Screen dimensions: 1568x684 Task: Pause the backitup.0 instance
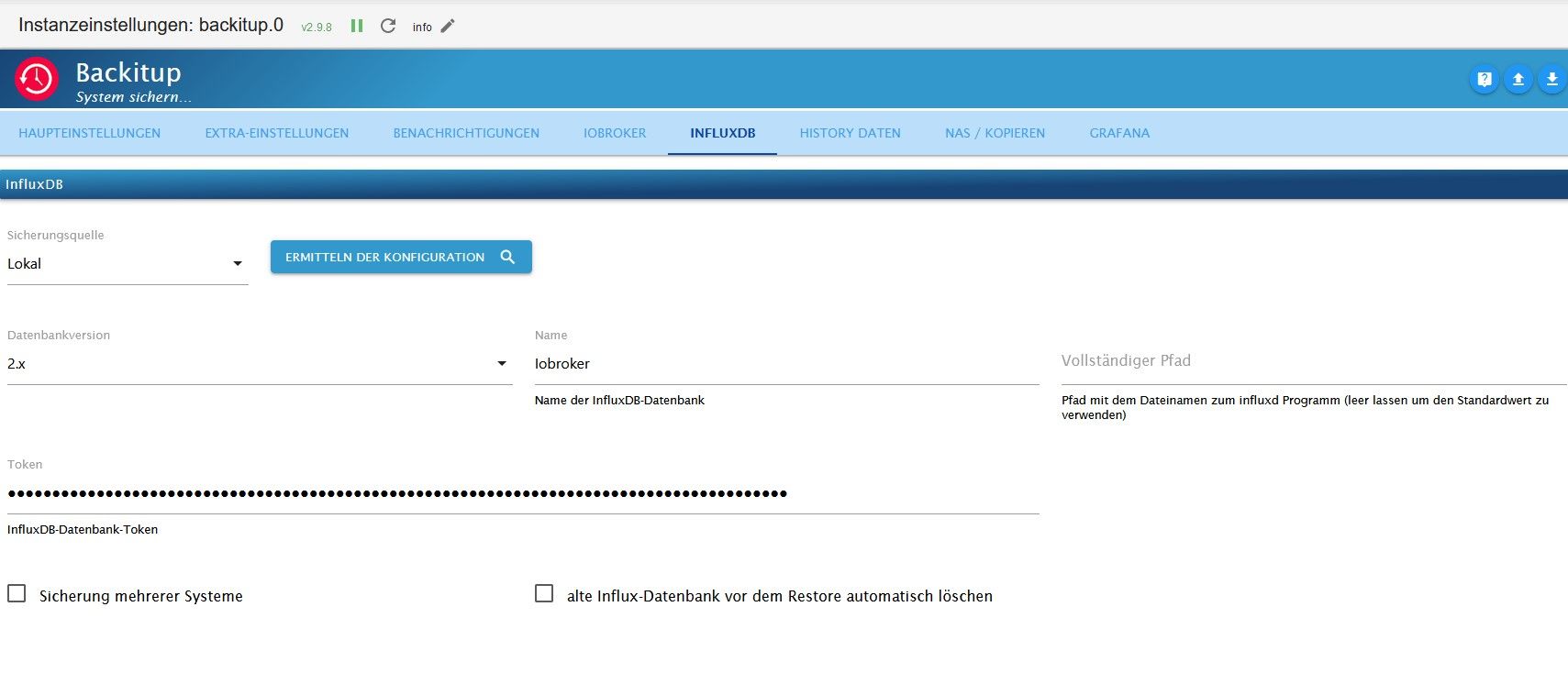coord(357,26)
